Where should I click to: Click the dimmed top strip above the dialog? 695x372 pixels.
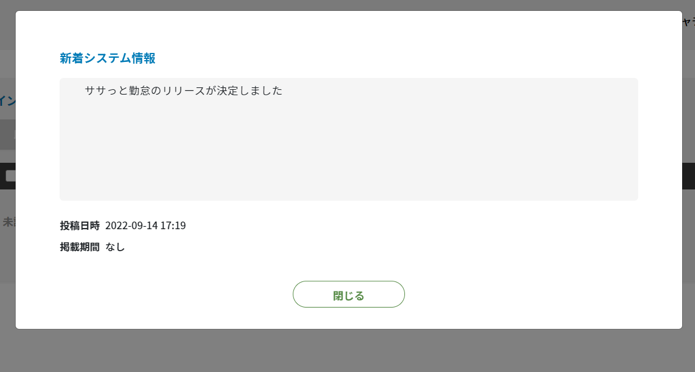pyautogui.click(x=348, y=5)
